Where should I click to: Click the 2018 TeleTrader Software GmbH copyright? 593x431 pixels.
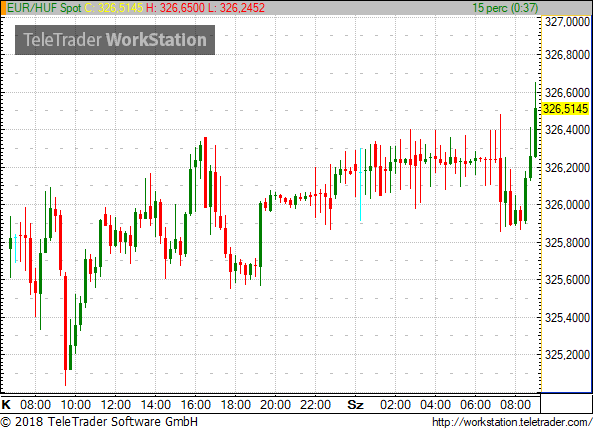(99, 422)
